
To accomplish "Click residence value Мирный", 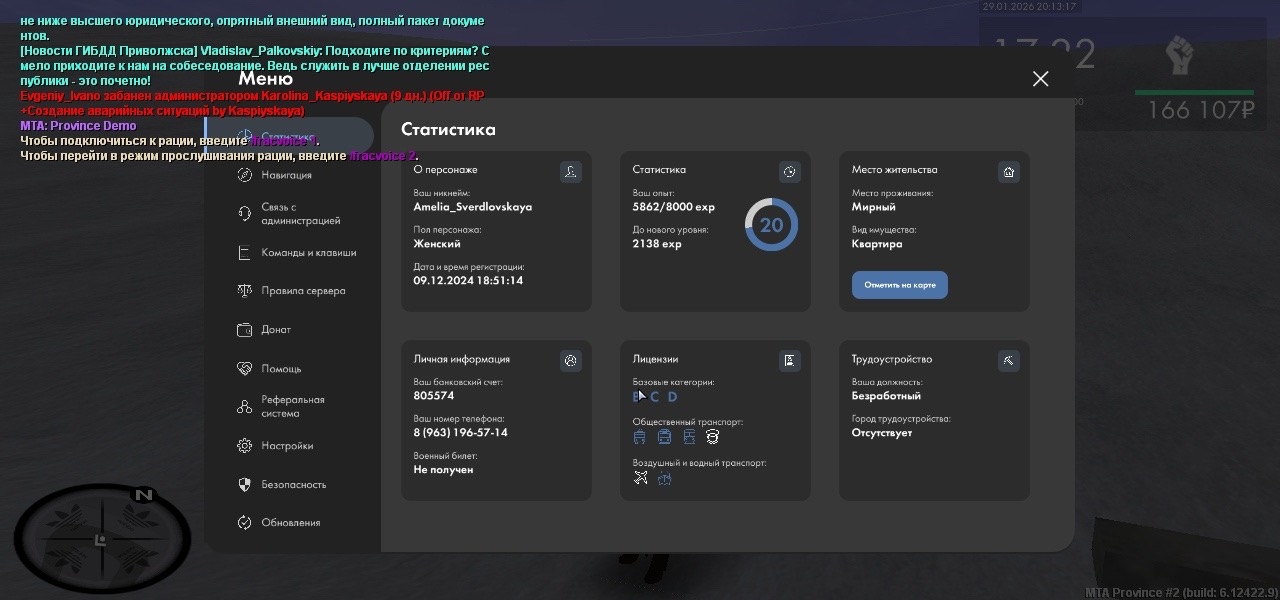I will click(x=874, y=207).
